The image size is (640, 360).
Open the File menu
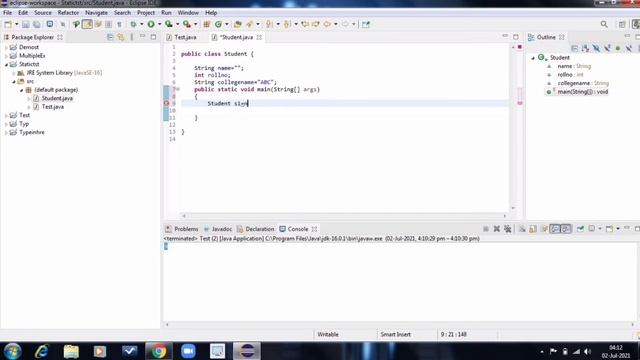coord(8,13)
